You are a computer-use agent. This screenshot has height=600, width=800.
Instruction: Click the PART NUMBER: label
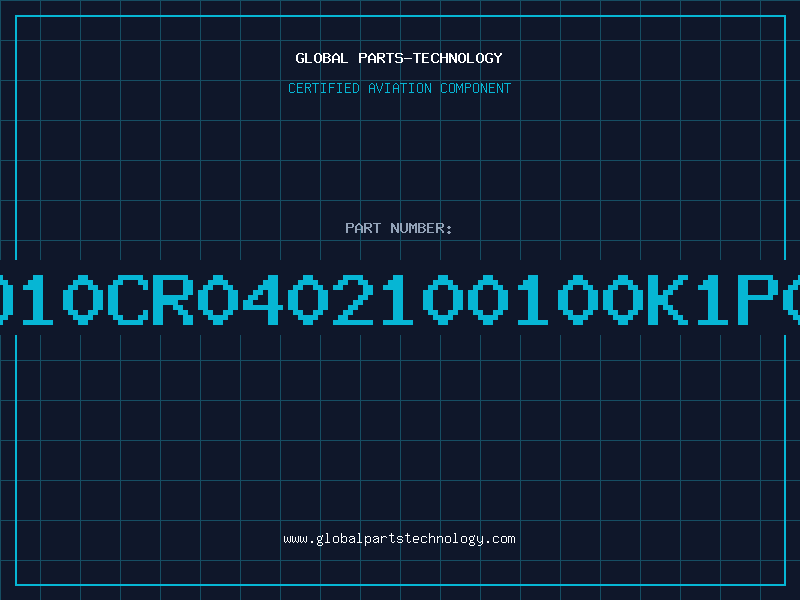tap(399, 228)
